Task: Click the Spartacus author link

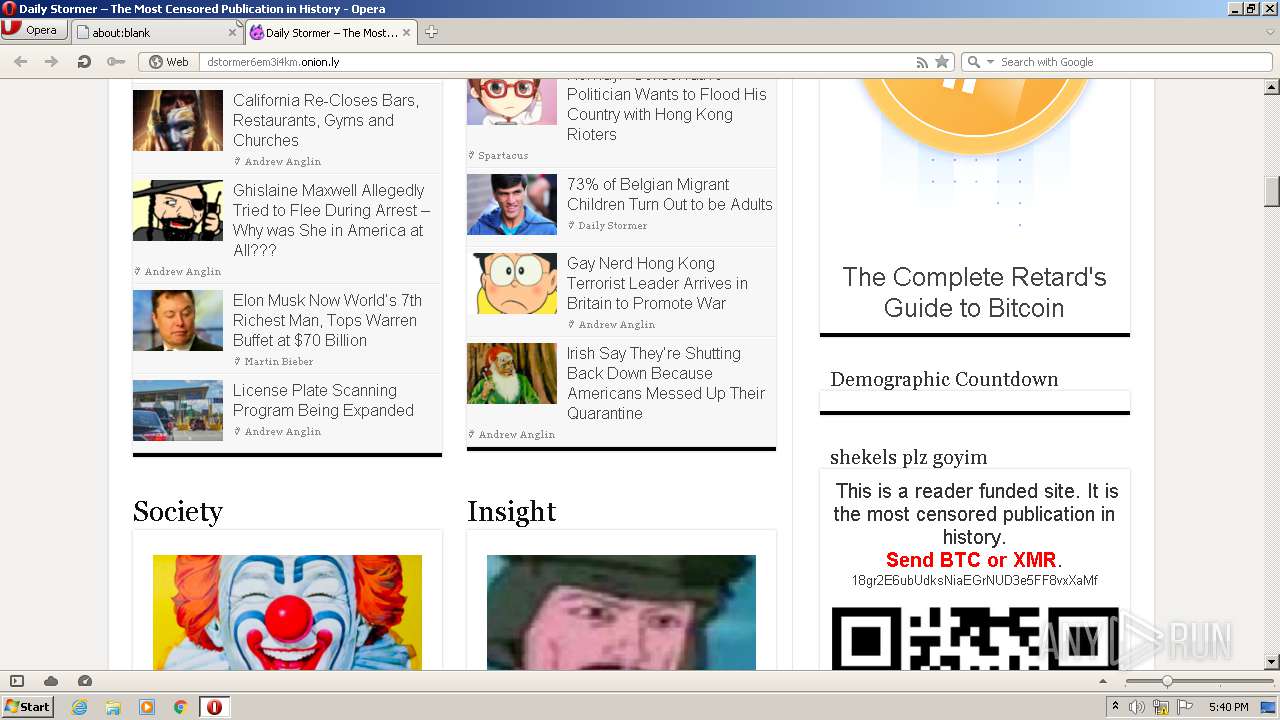Action: coord(502,155)
